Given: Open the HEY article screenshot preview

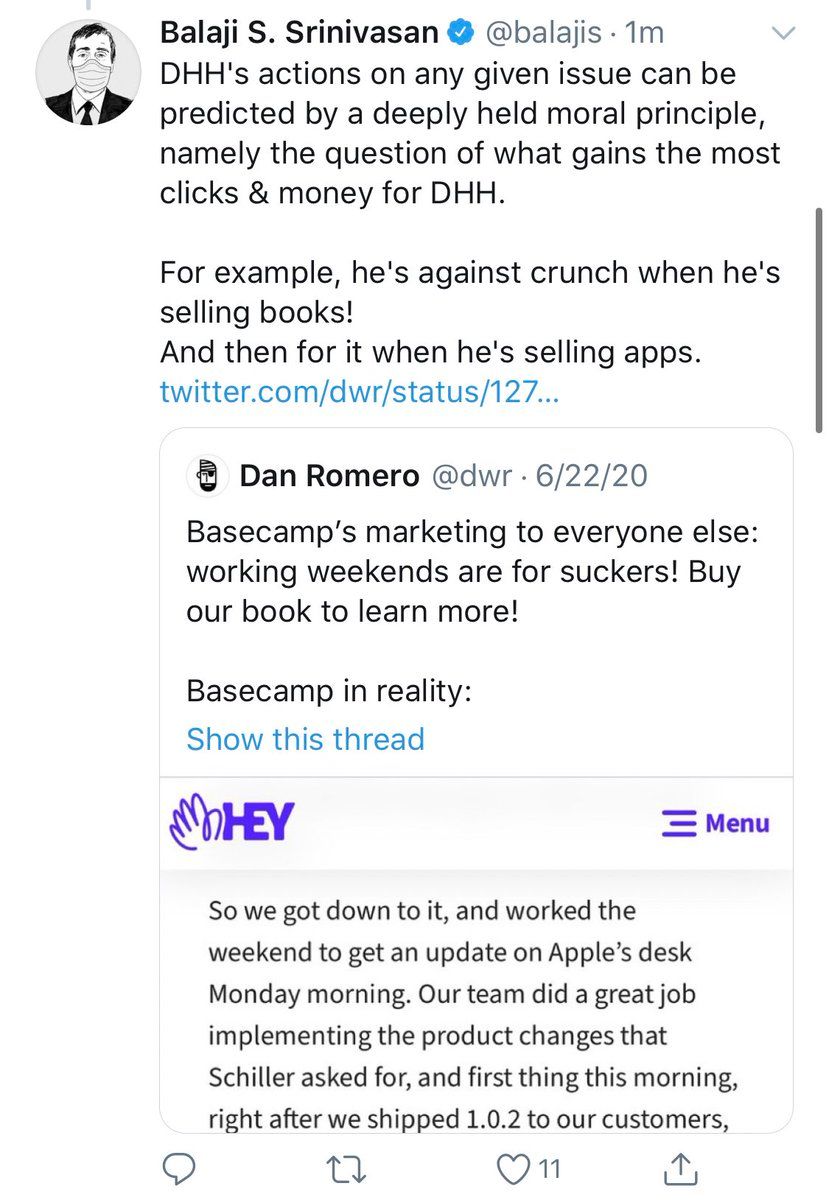Looking at the screenshot, I should [x=476, y=955].
